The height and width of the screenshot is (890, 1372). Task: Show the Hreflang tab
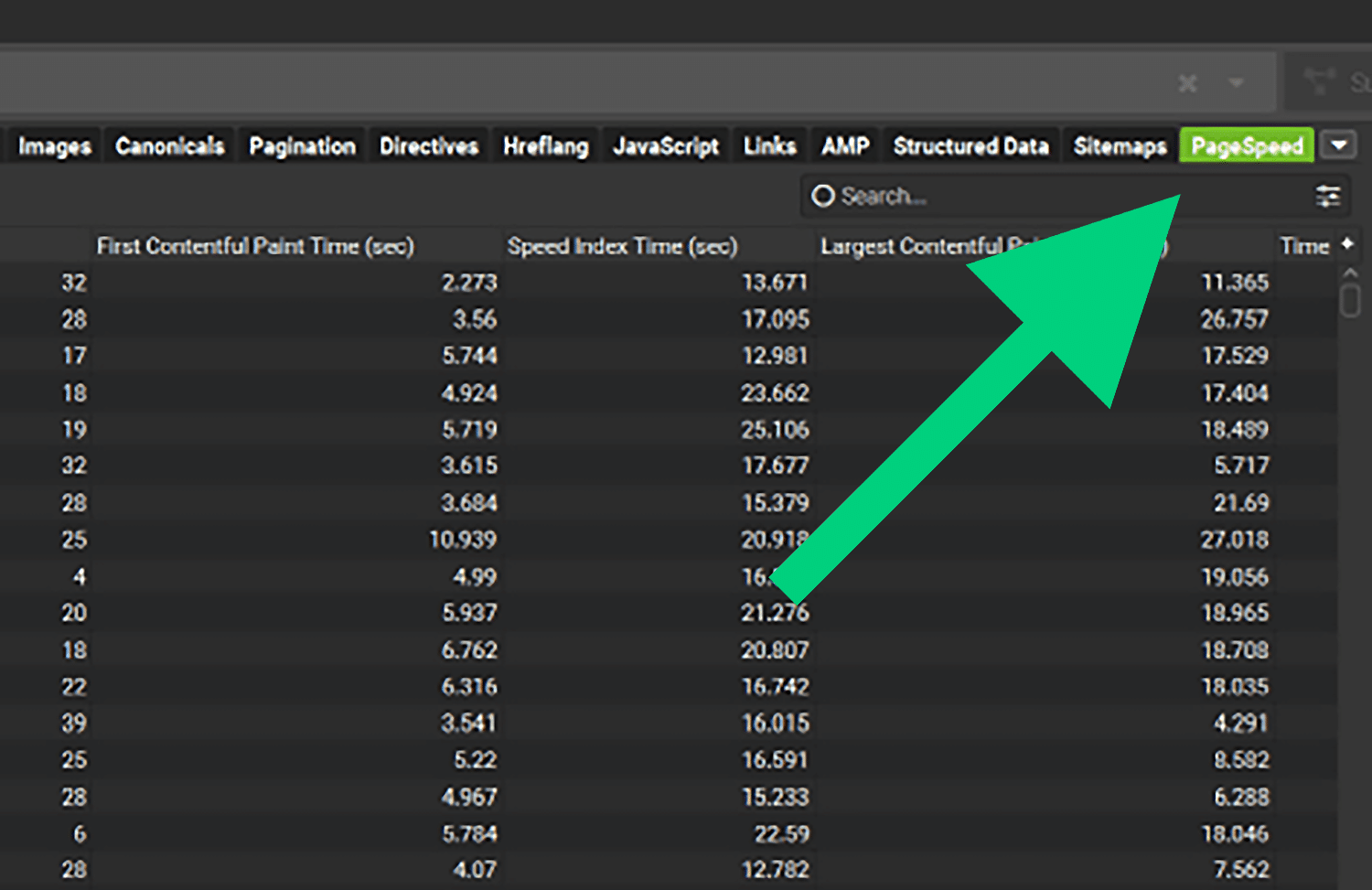pyautogui.click(x=546, y=146)
